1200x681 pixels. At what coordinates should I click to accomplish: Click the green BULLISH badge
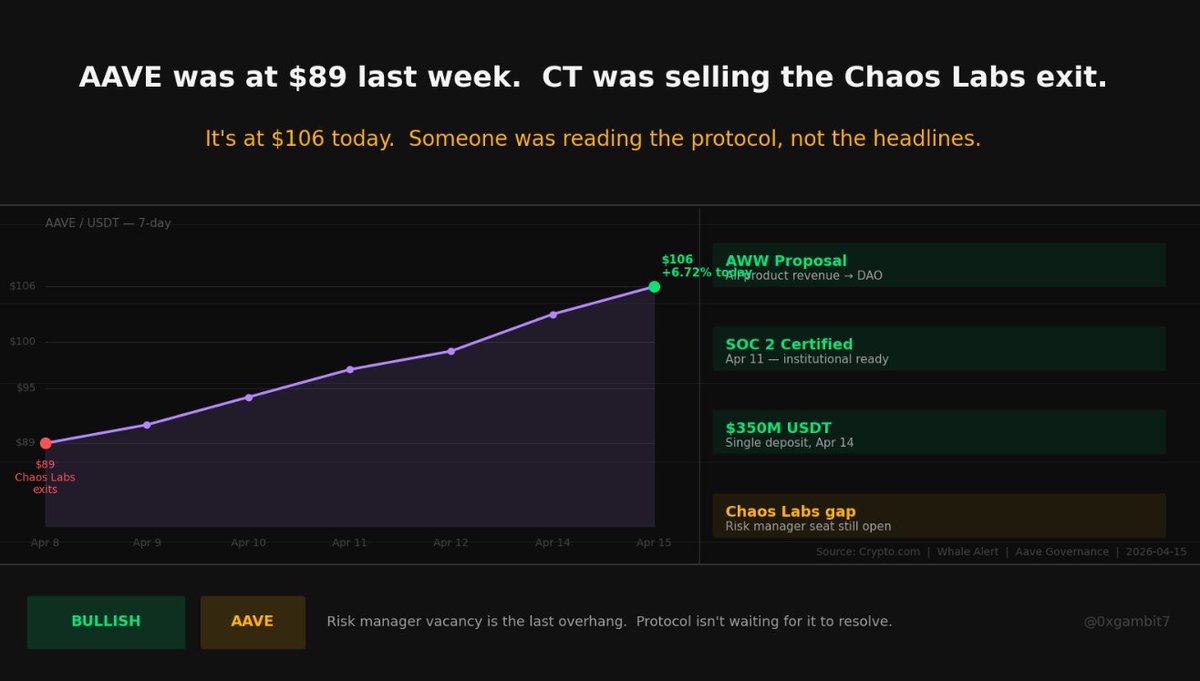click(106, 622)
